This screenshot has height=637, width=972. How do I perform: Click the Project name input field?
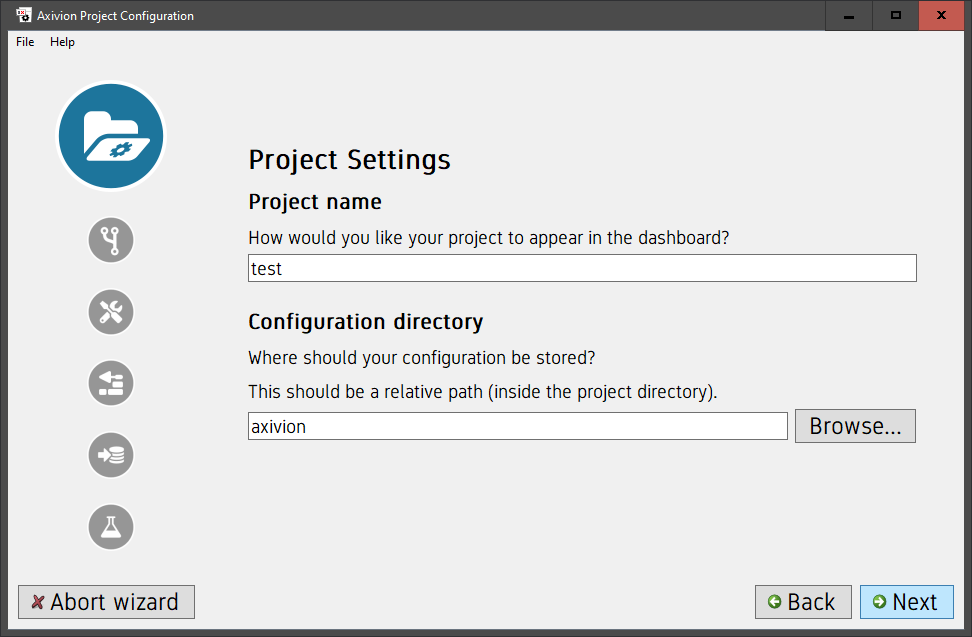pos(582,268)
